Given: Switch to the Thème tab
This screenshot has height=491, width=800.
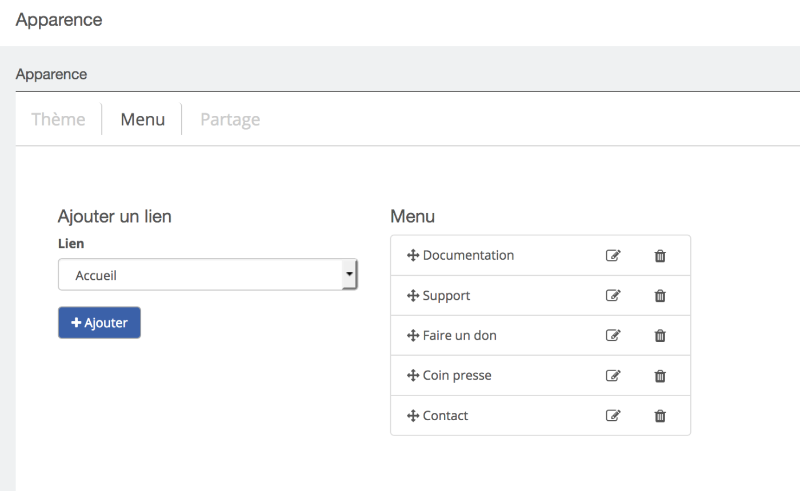Looking at the screenshot, I should pos(58,119).
